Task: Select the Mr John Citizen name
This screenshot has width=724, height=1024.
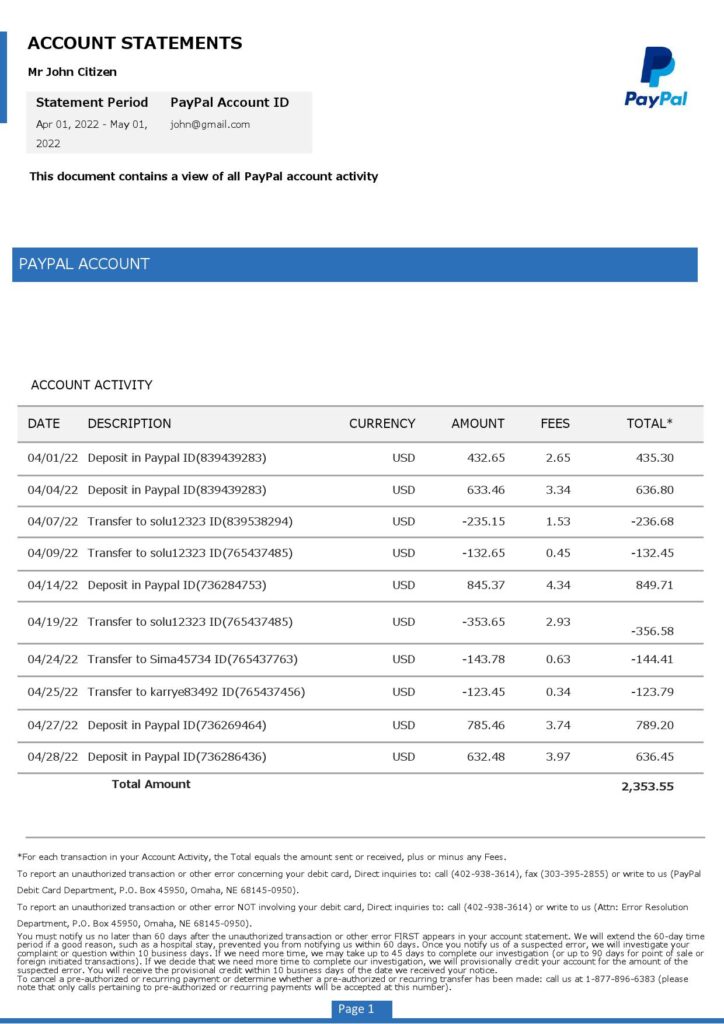Action: 72,72
